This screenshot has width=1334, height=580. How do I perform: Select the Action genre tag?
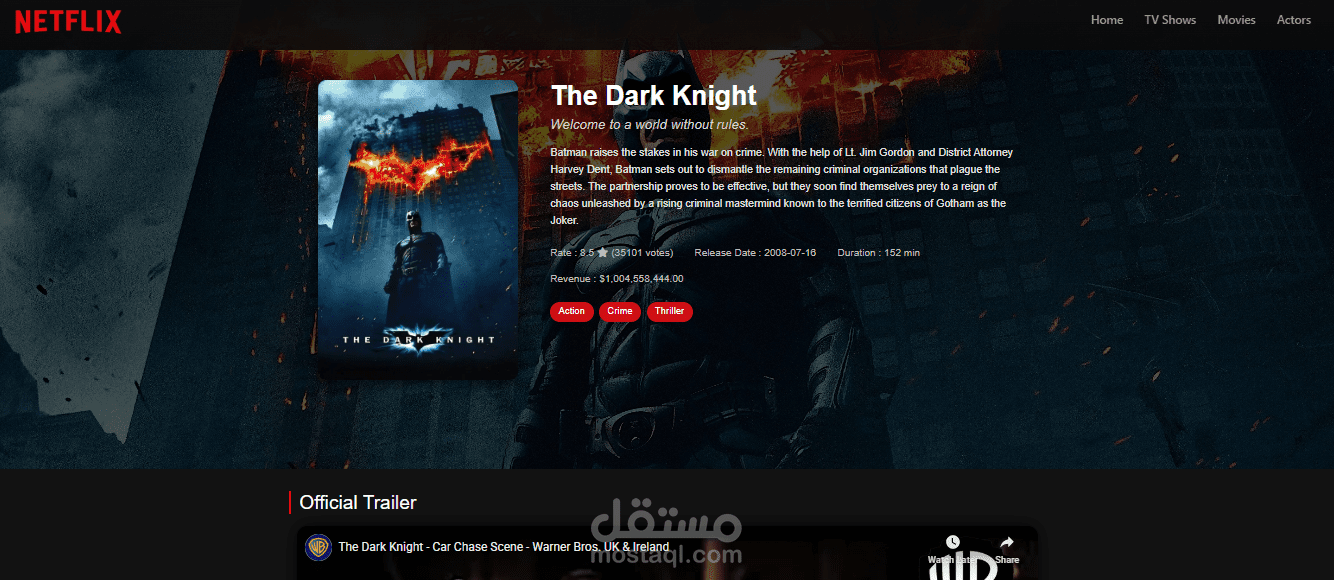point(572,311)
